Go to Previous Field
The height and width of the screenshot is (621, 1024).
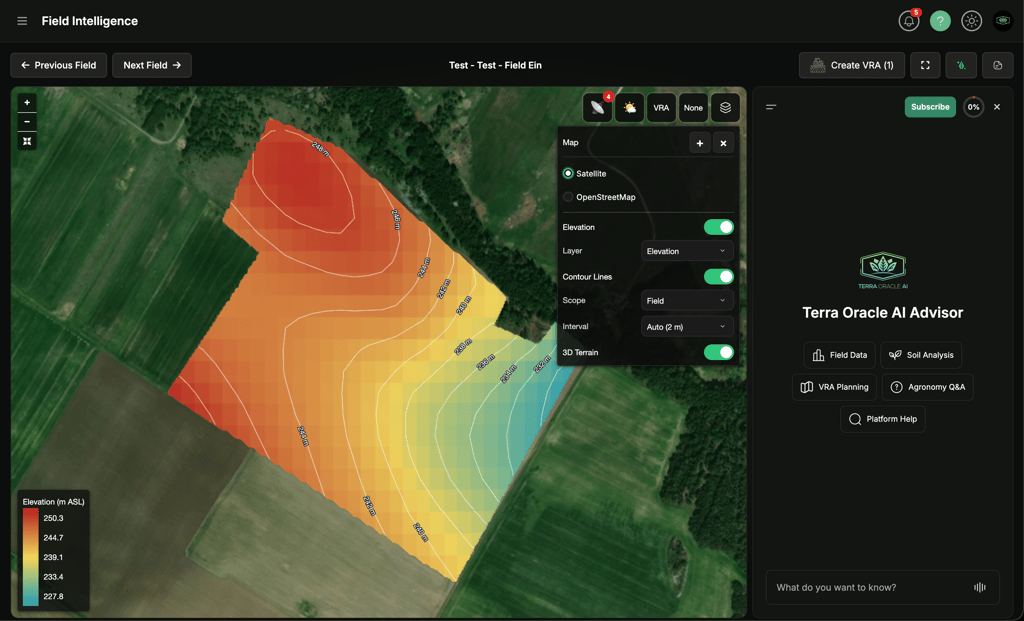(x=59, y=65)
